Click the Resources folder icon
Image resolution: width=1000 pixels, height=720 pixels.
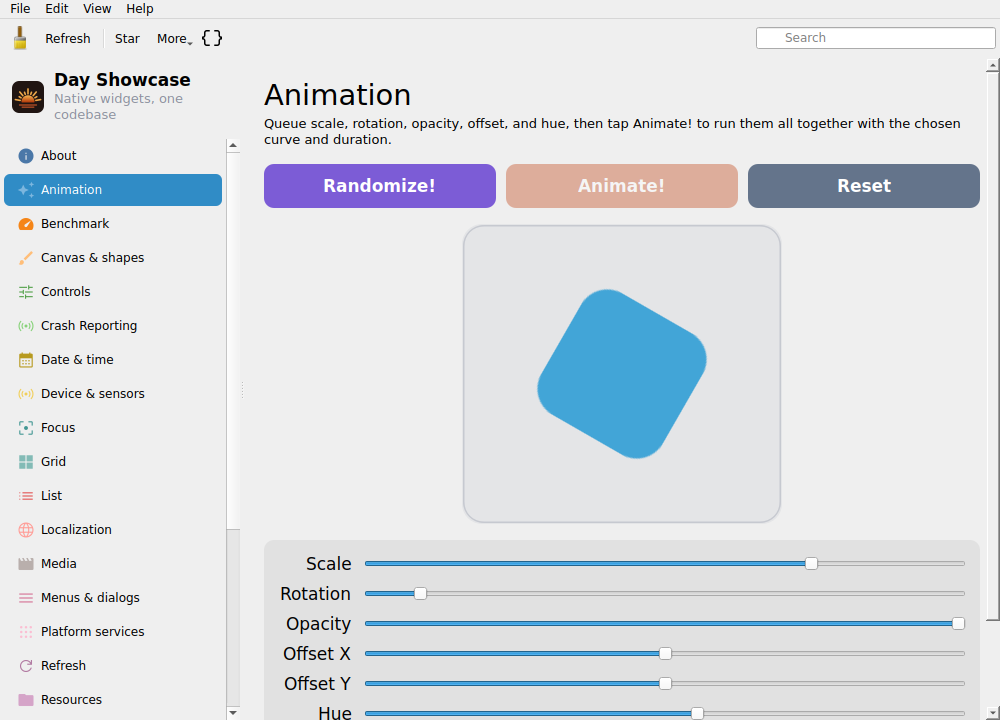click(x=26, y=700)
